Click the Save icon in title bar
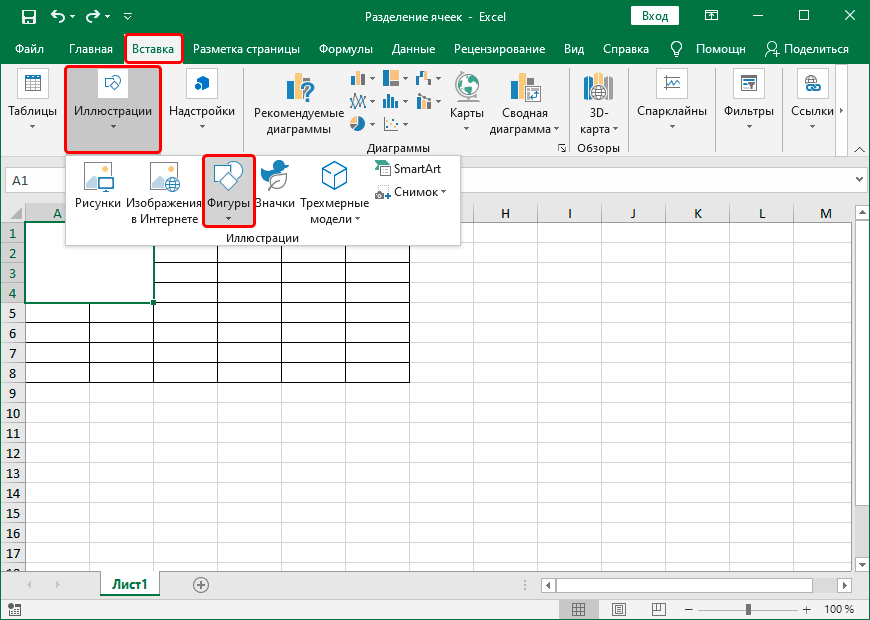870x620 pixels. 28,17
